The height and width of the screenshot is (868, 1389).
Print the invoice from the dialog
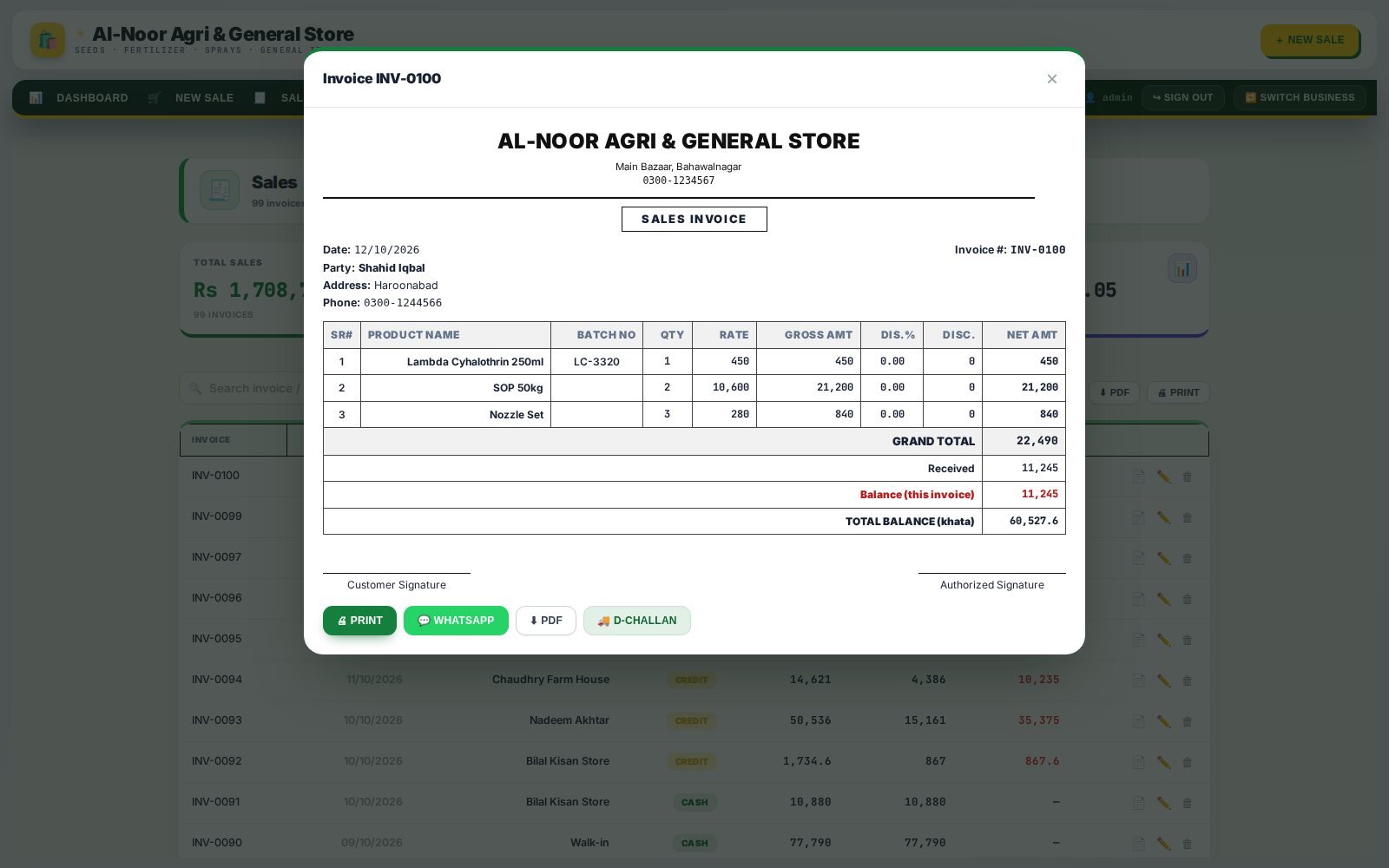point(359,621)
